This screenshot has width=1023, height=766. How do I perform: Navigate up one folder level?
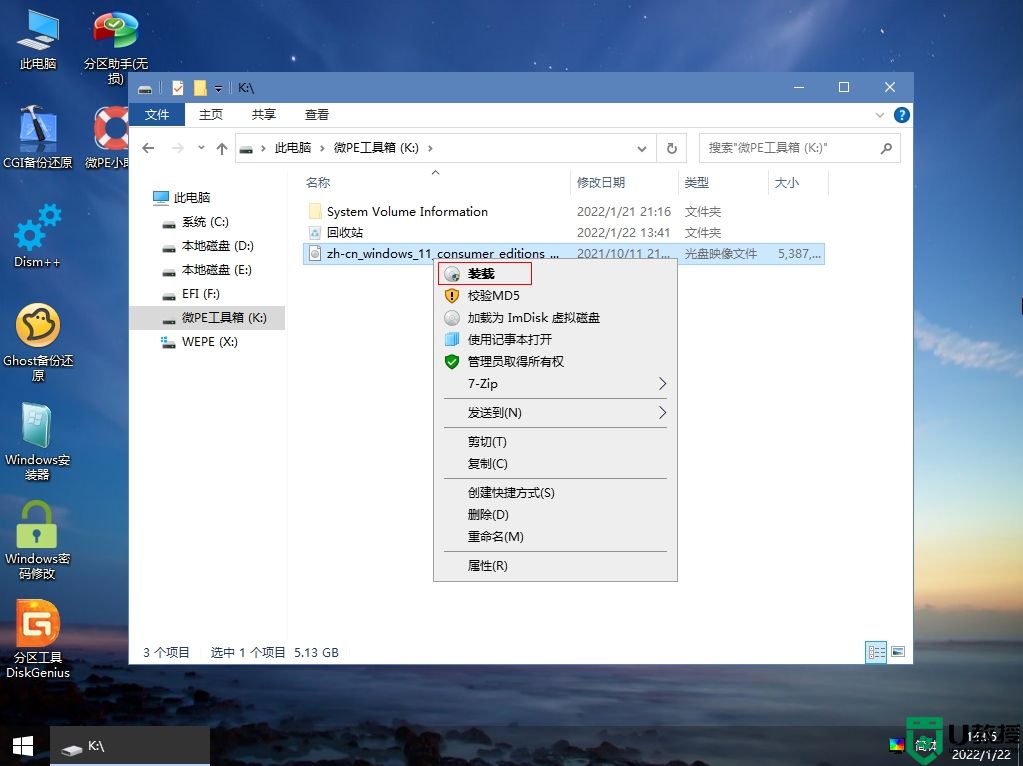[222, 147]
